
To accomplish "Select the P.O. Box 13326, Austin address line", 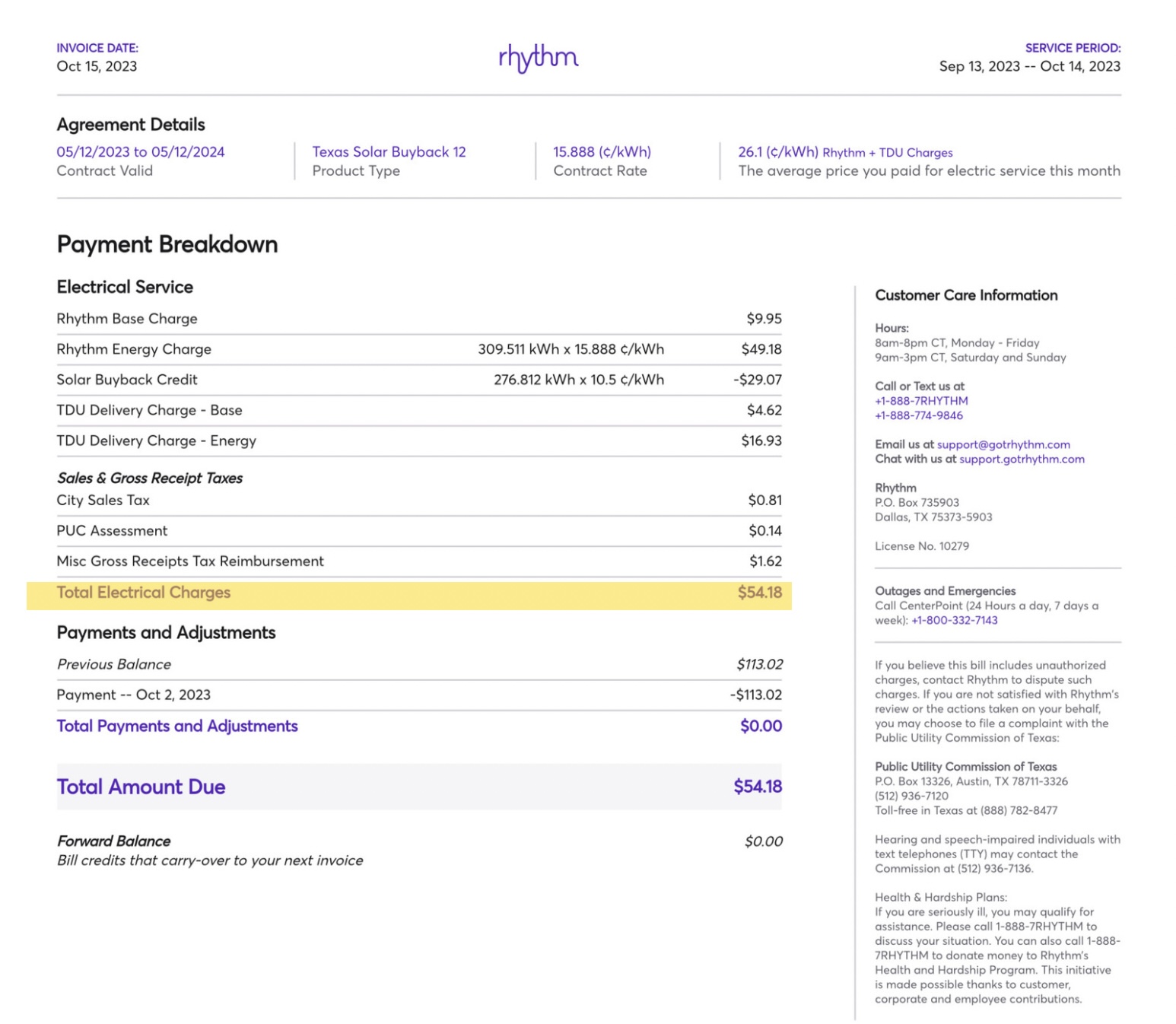I will pyautogui.click(x=971, y=781).
